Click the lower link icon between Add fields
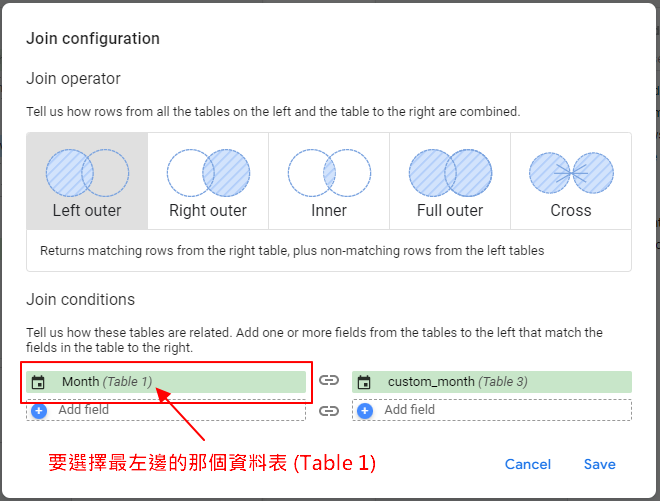Screen dimensions: 660x501 click(x=329, y=410)
